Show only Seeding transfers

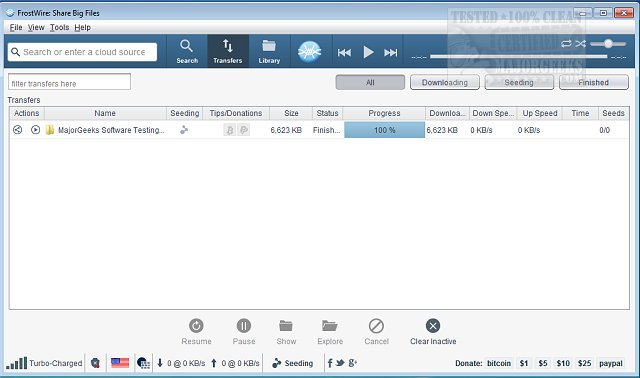tap(519, 82)
